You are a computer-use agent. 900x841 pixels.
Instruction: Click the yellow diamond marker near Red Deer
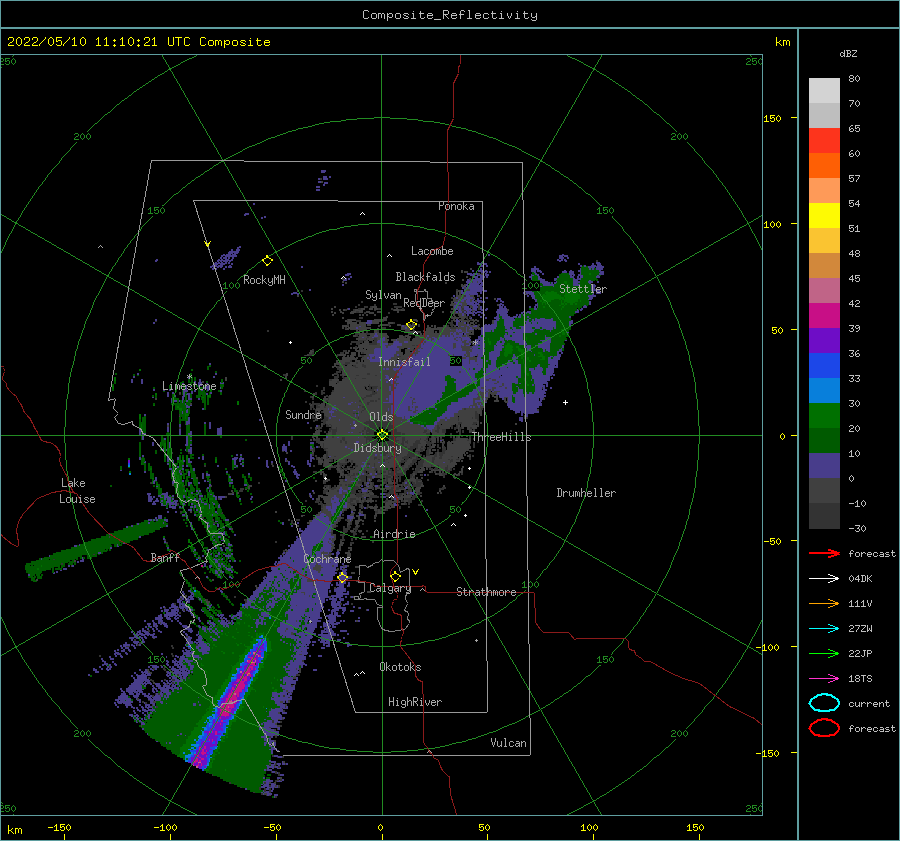(x=411, y=325)
